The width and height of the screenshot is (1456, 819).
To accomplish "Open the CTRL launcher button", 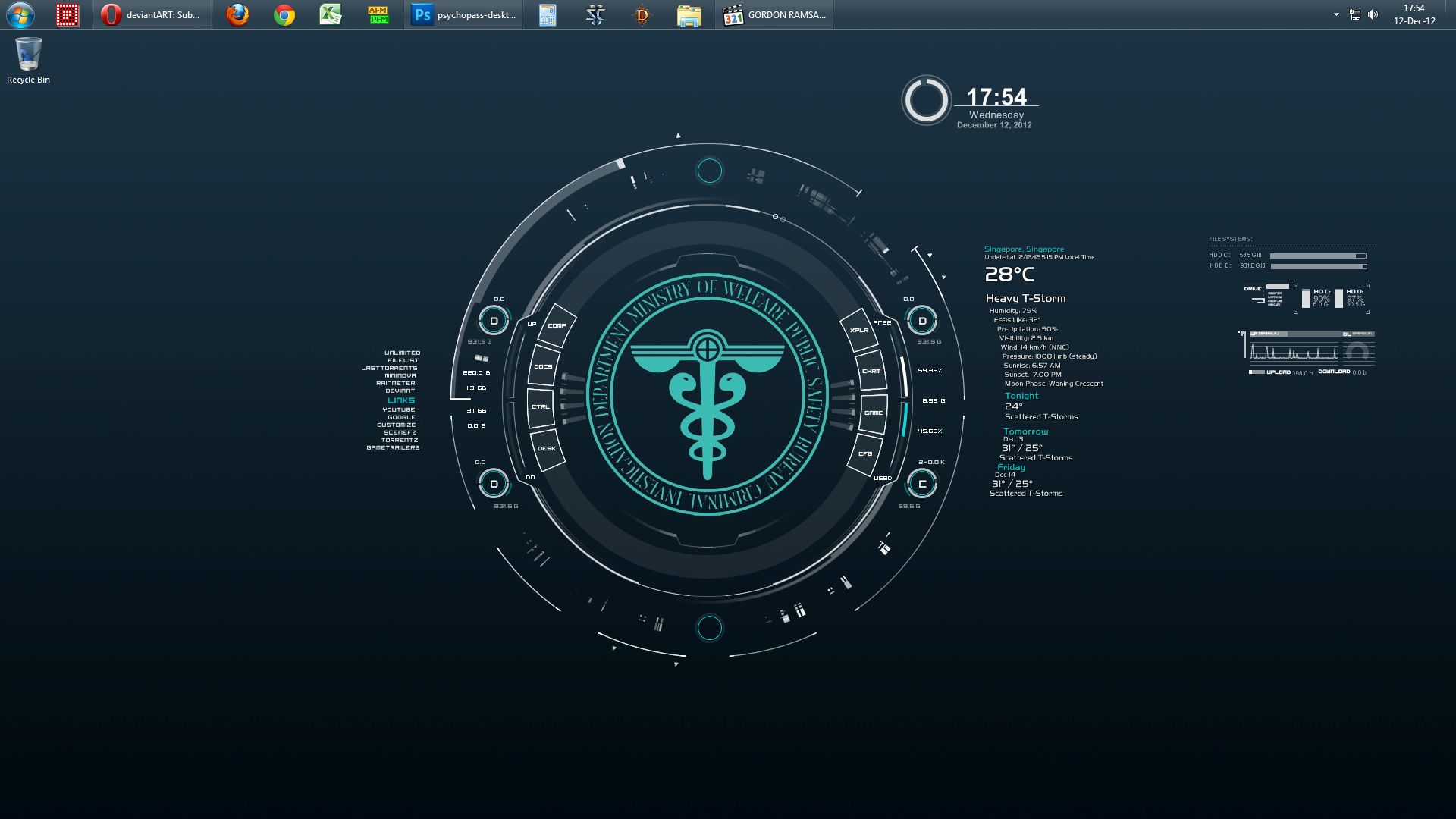I will [x=541, y=407].
